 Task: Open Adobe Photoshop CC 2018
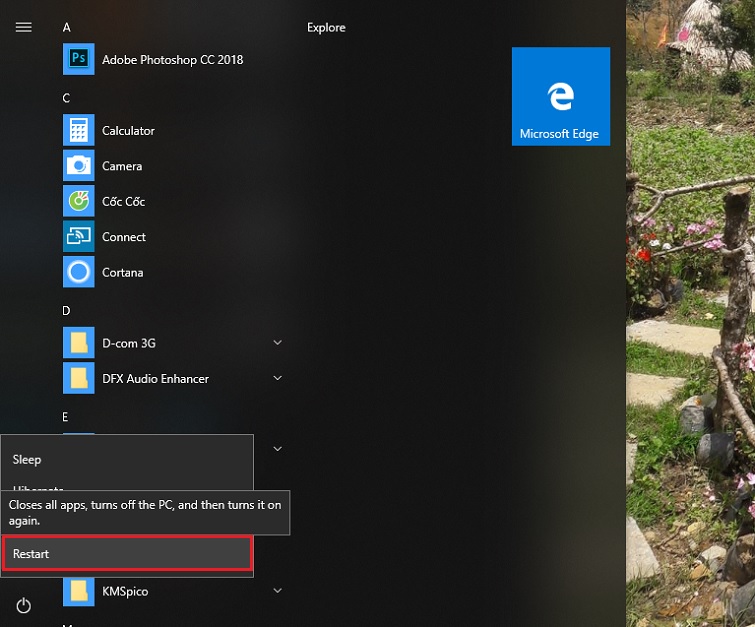coord(171,60)
